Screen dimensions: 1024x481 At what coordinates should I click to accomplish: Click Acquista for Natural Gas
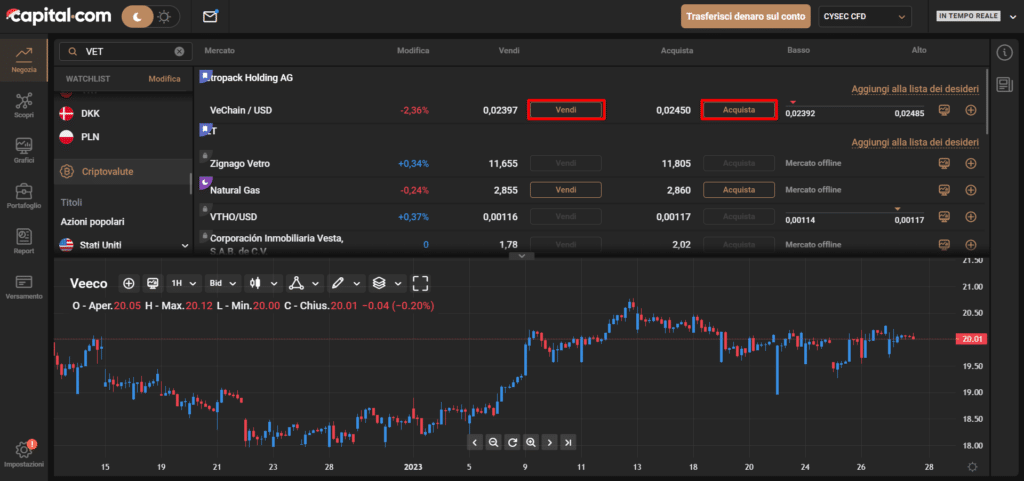(x=739, y=190)
